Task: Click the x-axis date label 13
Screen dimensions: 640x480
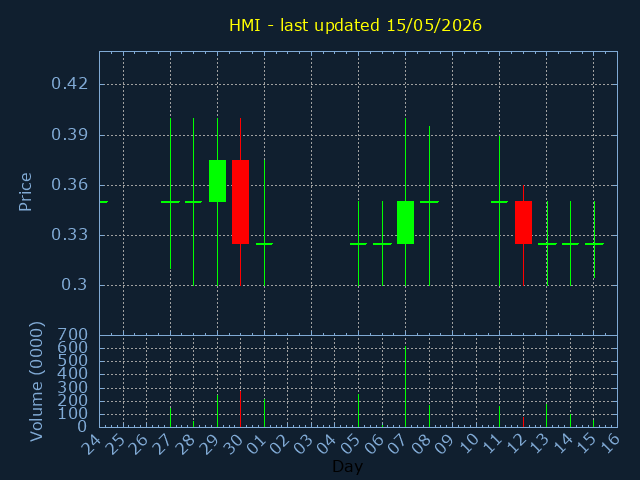Action: click(538, 444)
